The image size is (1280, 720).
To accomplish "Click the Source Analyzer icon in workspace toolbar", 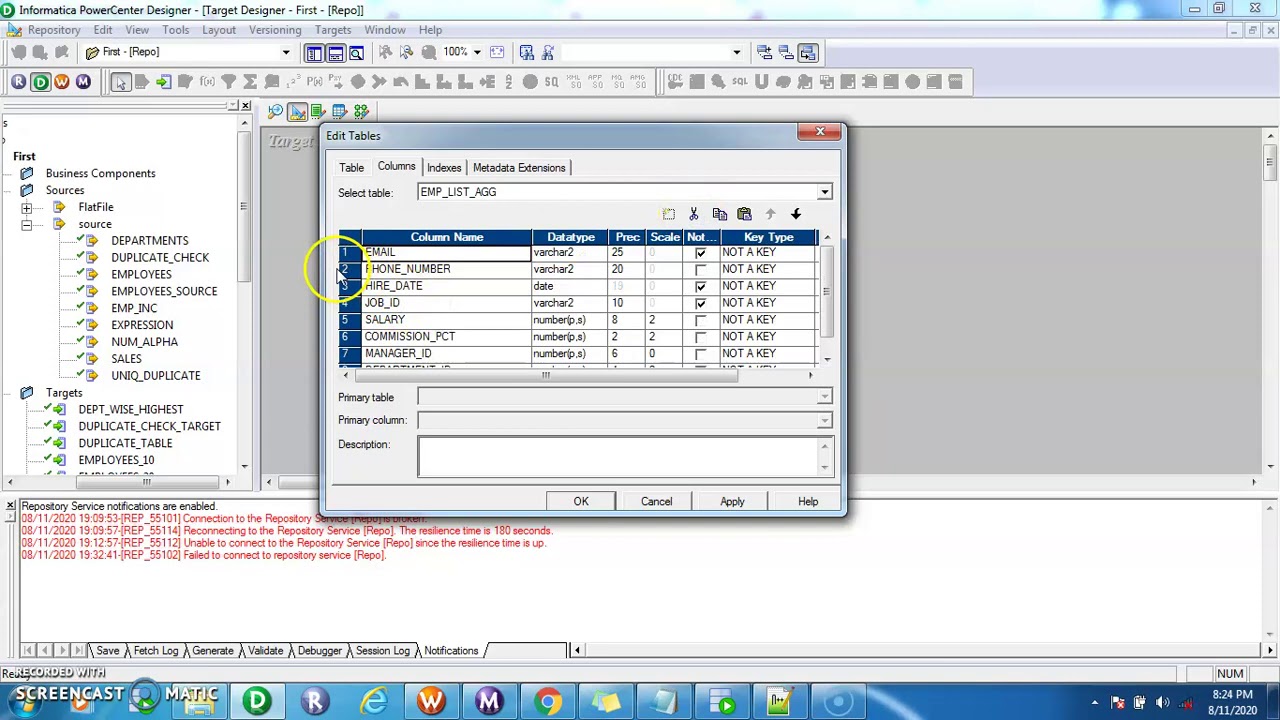I will [275, 111].
